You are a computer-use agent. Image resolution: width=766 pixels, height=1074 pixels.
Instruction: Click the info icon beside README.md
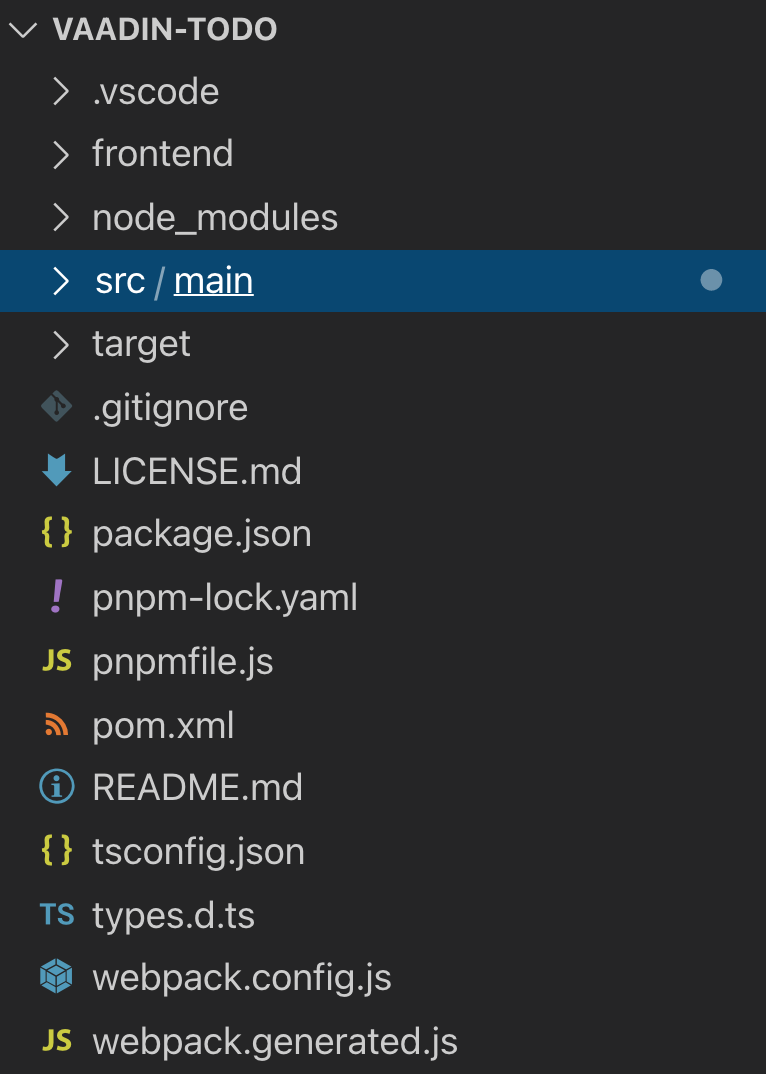tap(58, 787)
